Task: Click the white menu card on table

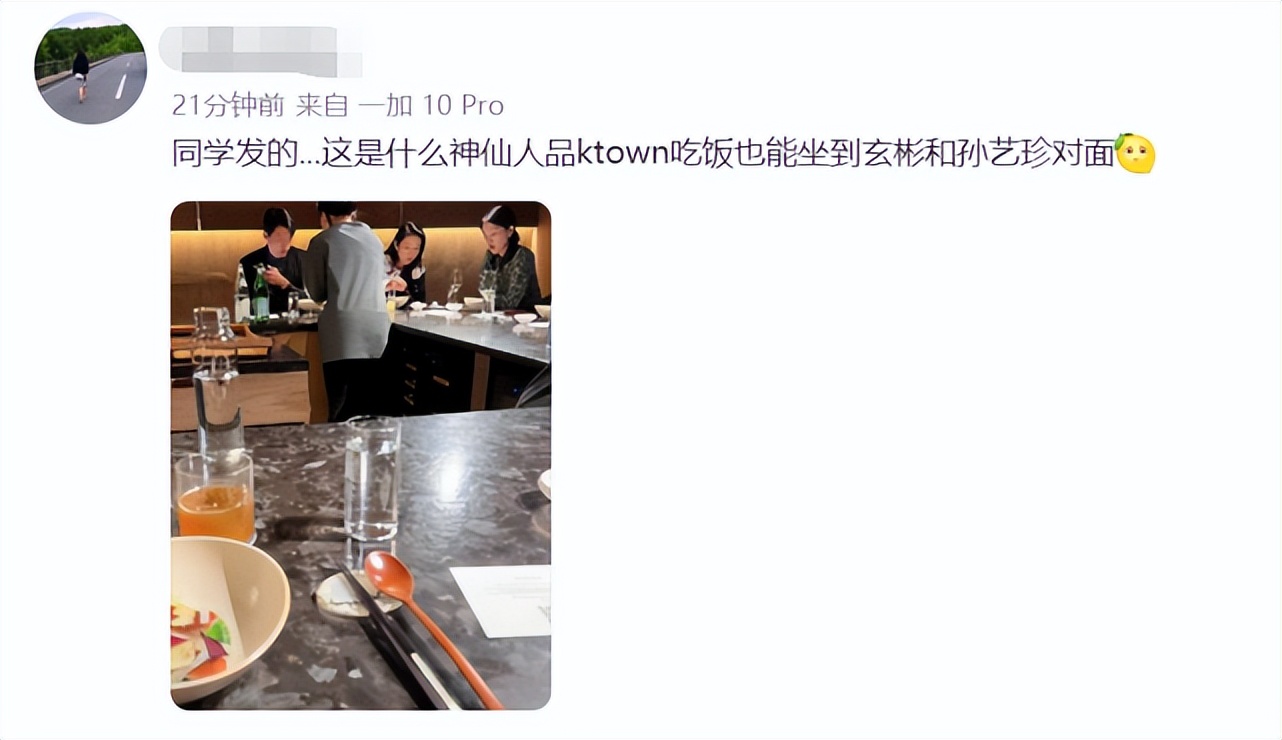Action: click(x=501, y=601)
